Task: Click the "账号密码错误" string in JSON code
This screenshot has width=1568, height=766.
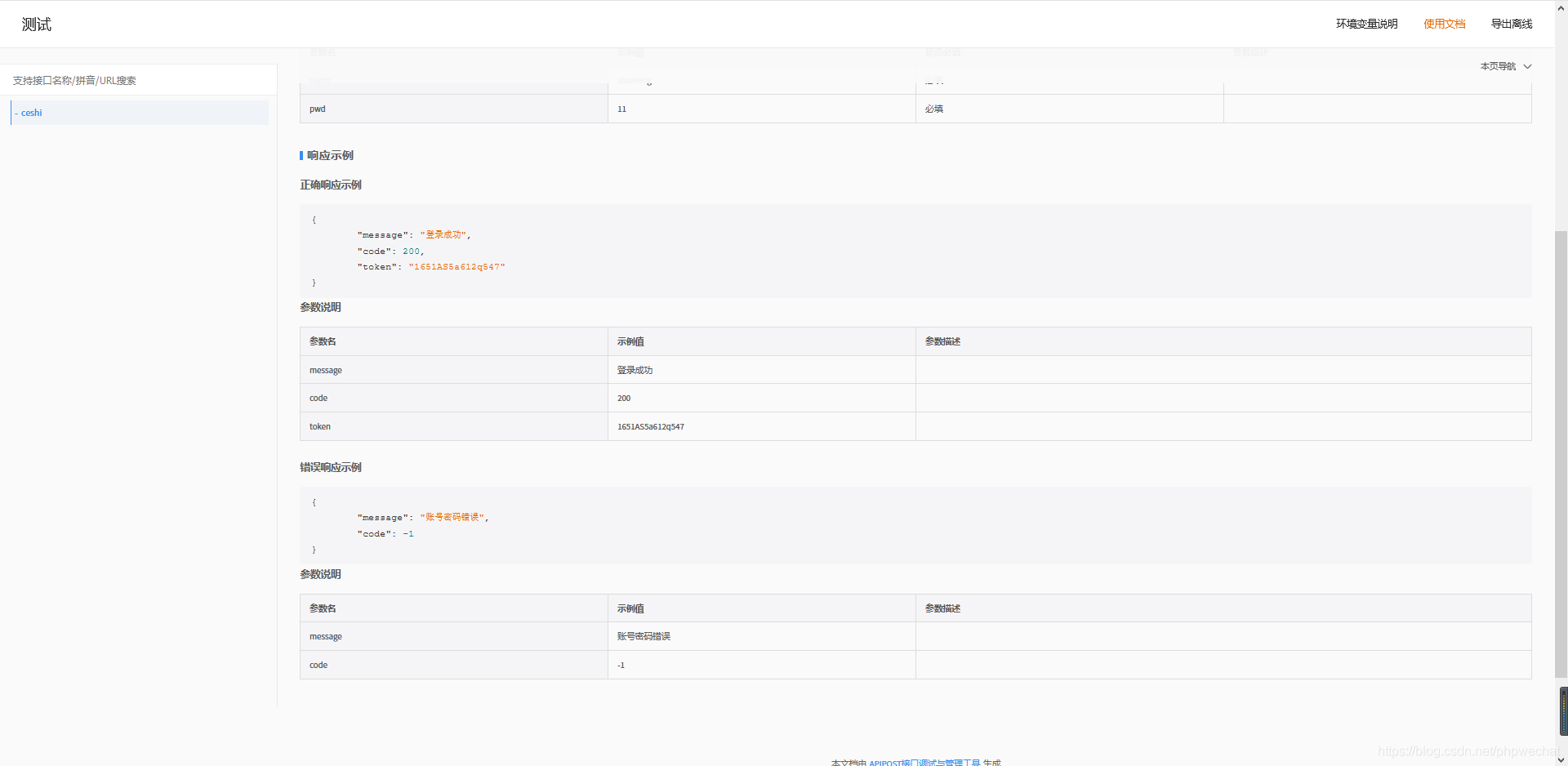Action: [453, 517]
